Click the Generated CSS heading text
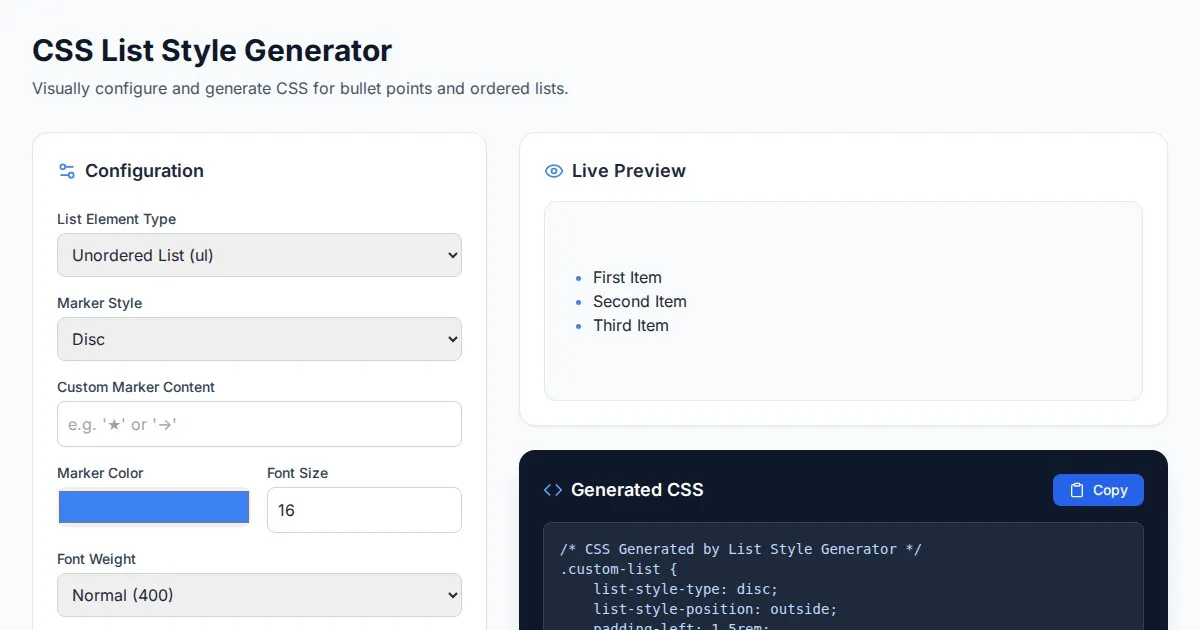1200x630 pixels. 637,490
